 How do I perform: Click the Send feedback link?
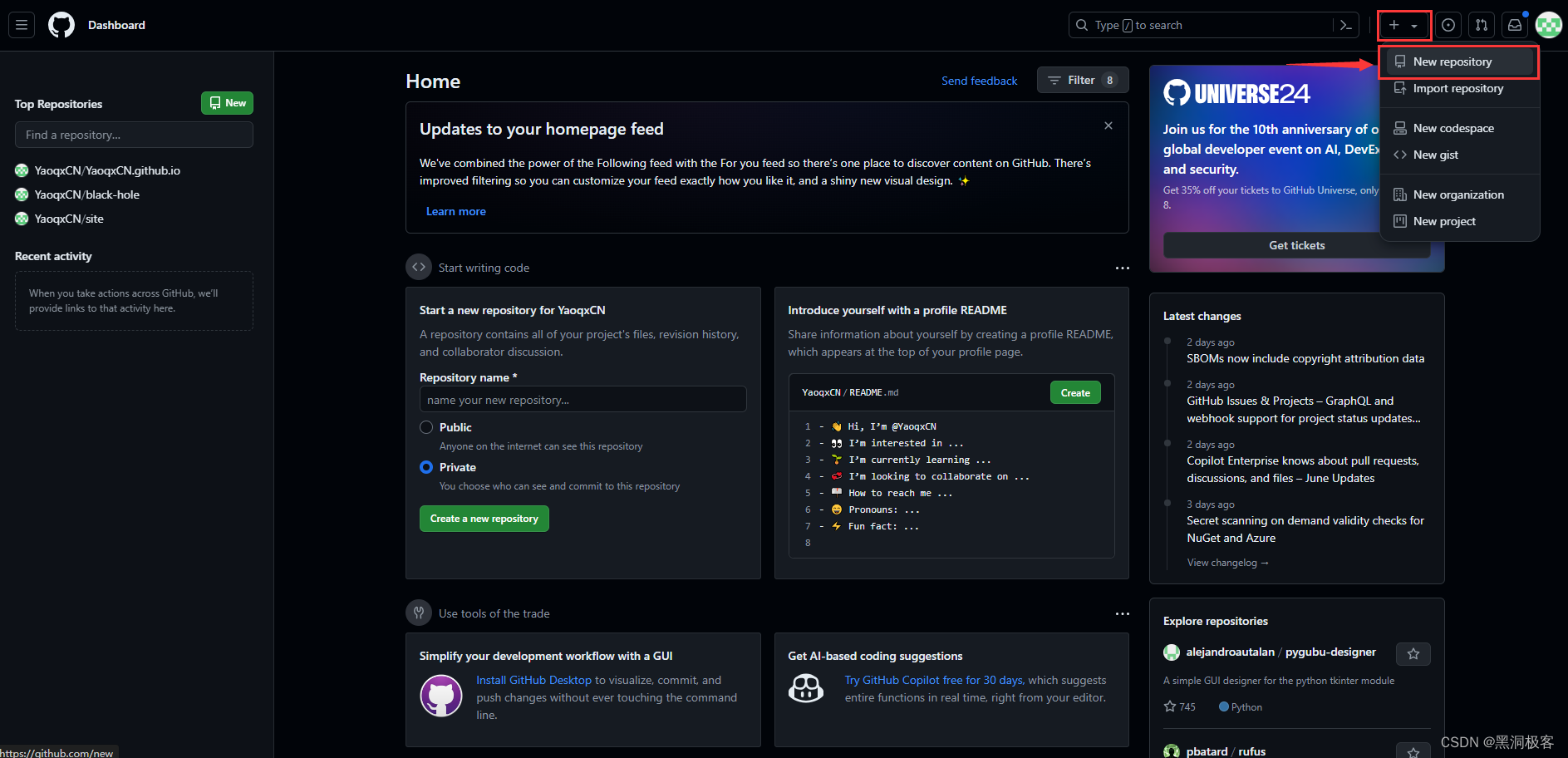tap(979, 81)
